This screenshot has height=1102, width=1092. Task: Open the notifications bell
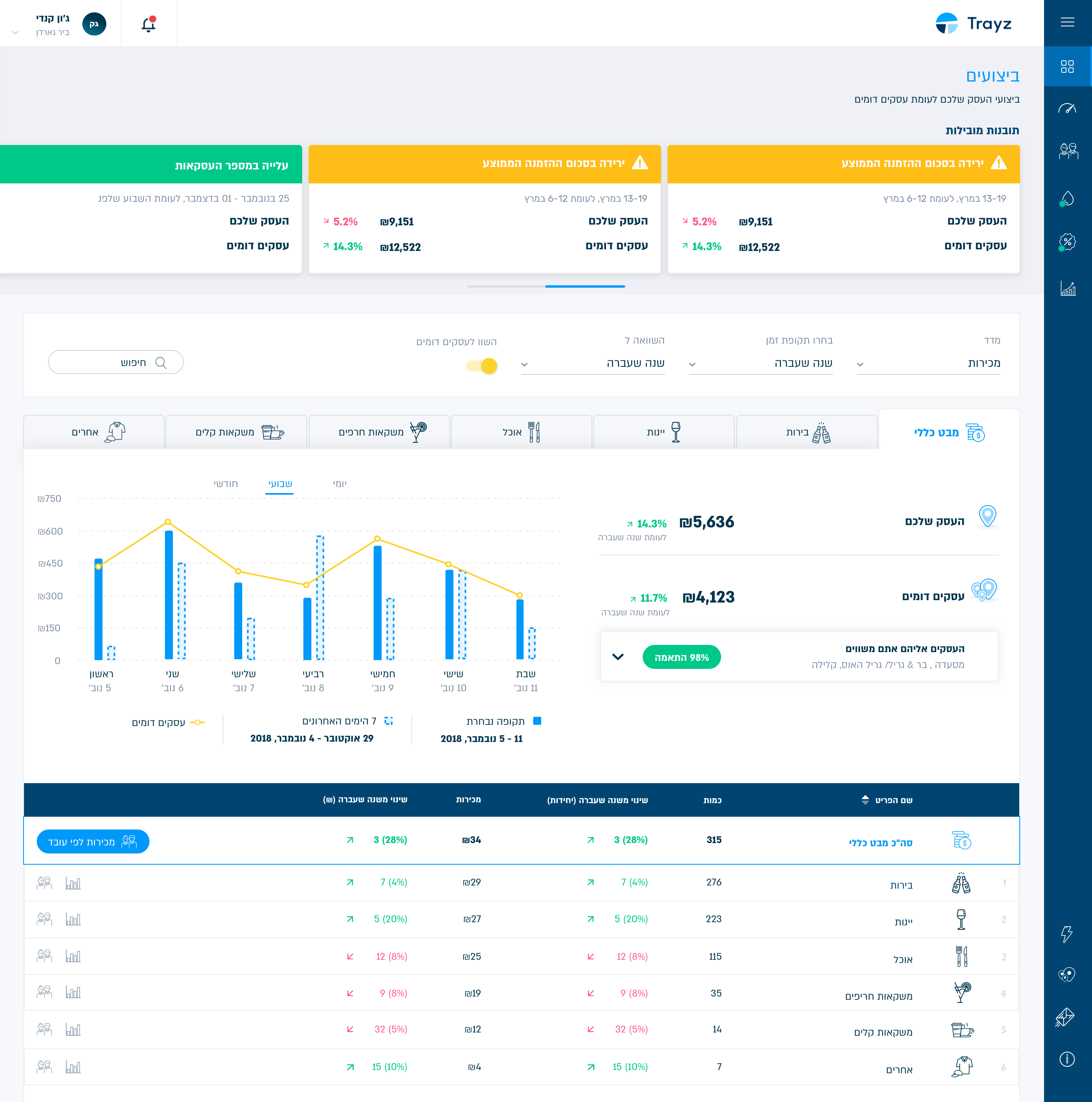click(148, 24)
